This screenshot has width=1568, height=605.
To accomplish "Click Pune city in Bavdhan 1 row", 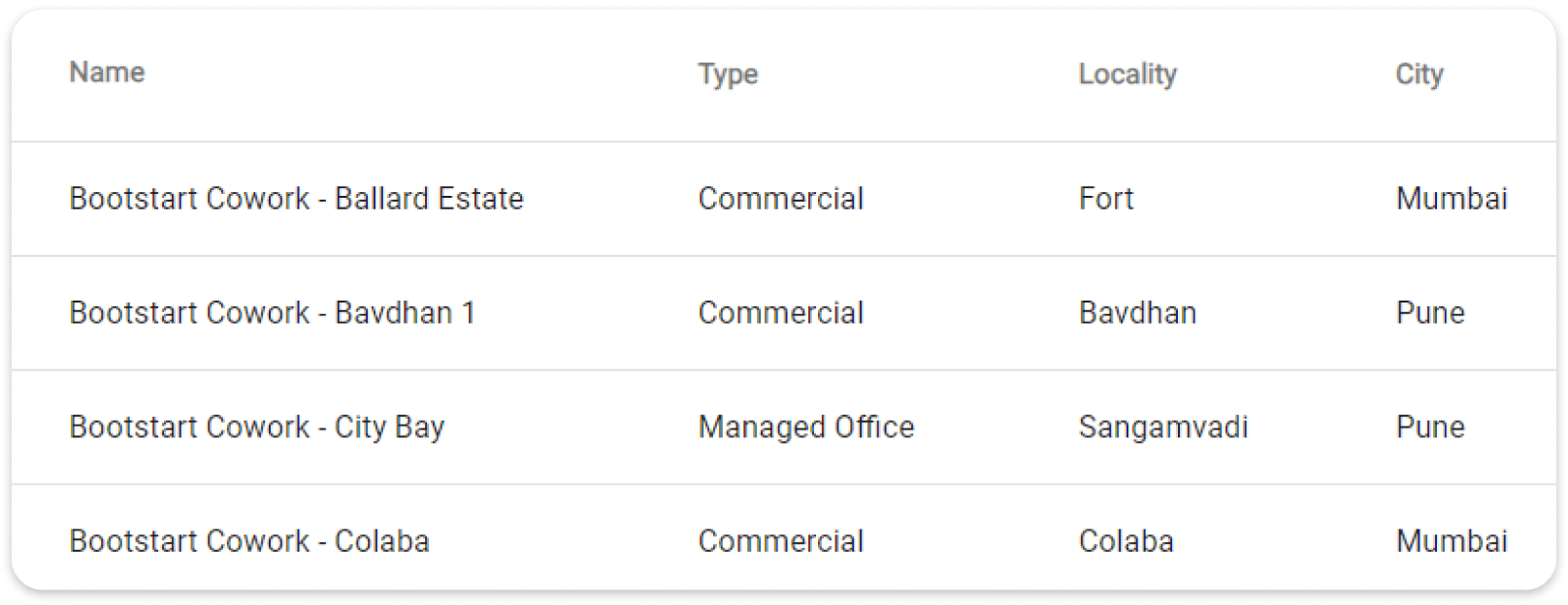I will pos(1429,313).
